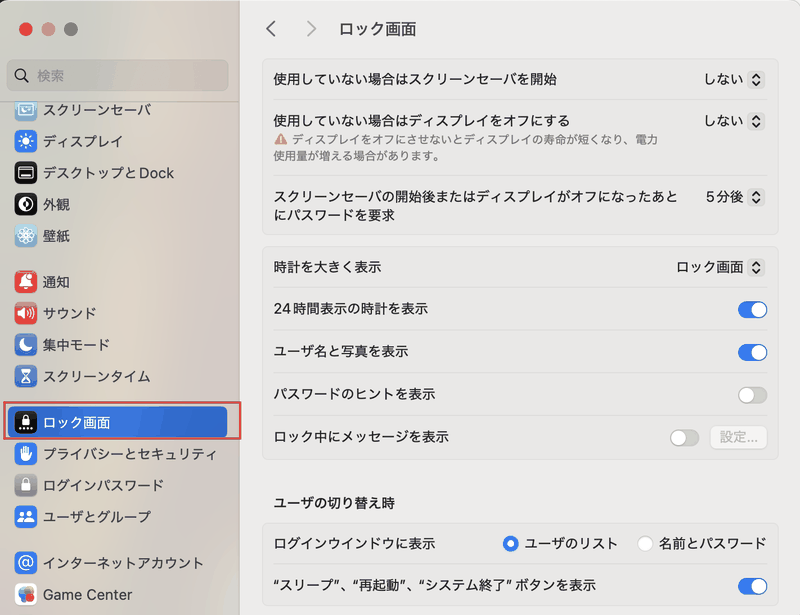Click 時計を大きく表示 label
The image size is (800, 615).
pyautogui.click(x=327, y=267)
